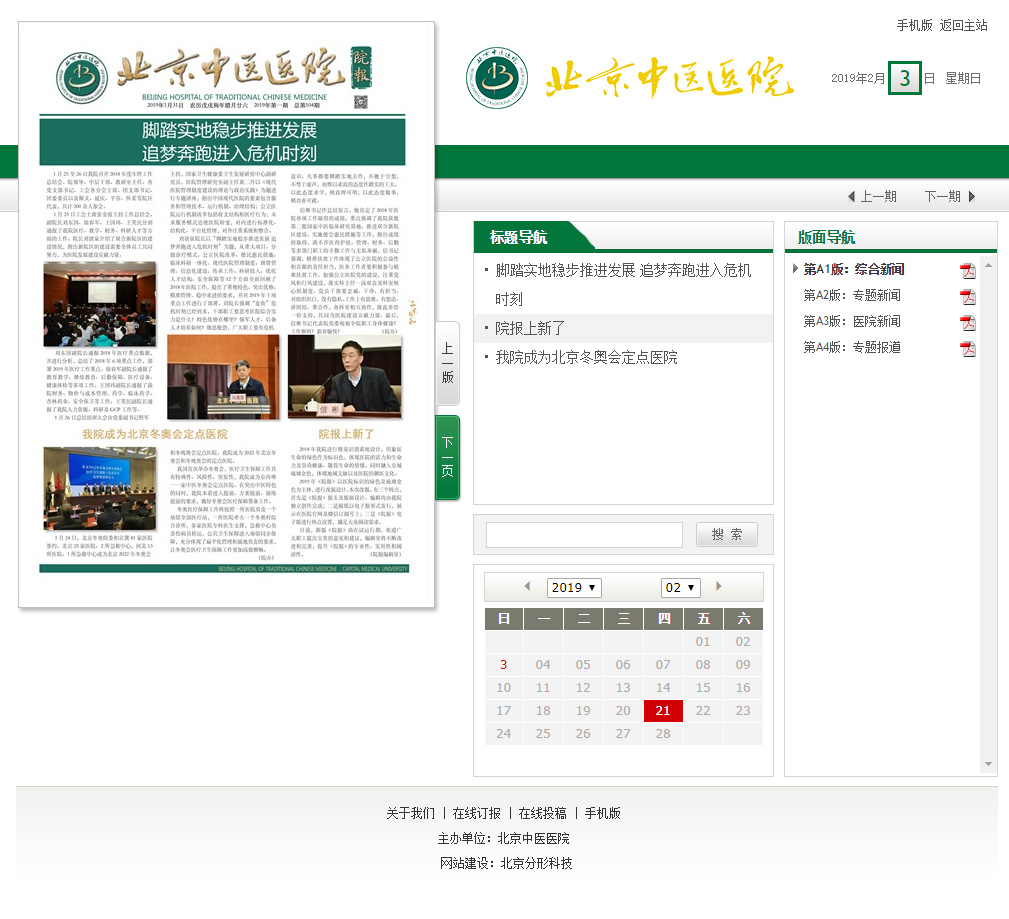This screenshot has width=1009, height=919.
Task: Go to 下一期 next issue
Action: 950,196
